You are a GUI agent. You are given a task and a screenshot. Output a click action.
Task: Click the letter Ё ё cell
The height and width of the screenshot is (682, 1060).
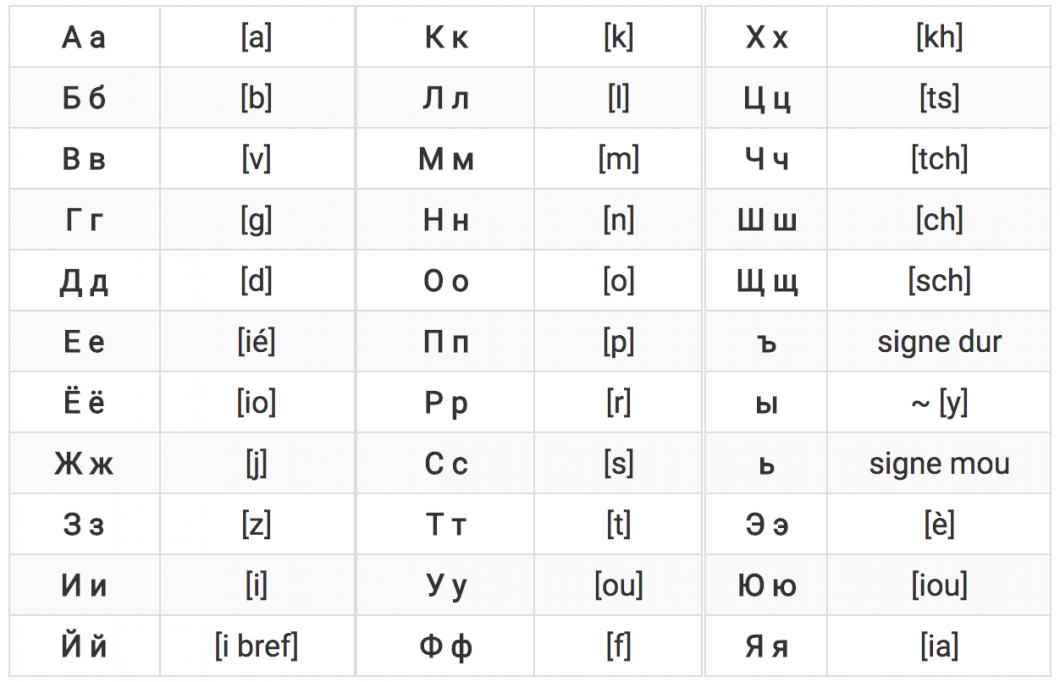(x=84, y=403)
